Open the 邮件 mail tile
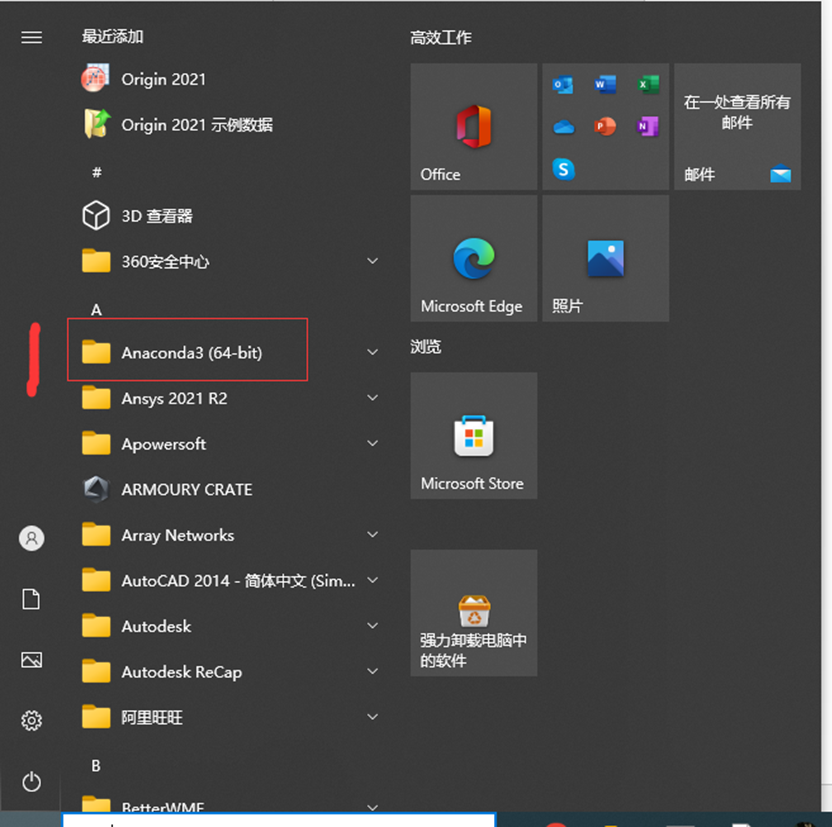The height and width of the screenshot is (827, 832). tap(737, 126)
